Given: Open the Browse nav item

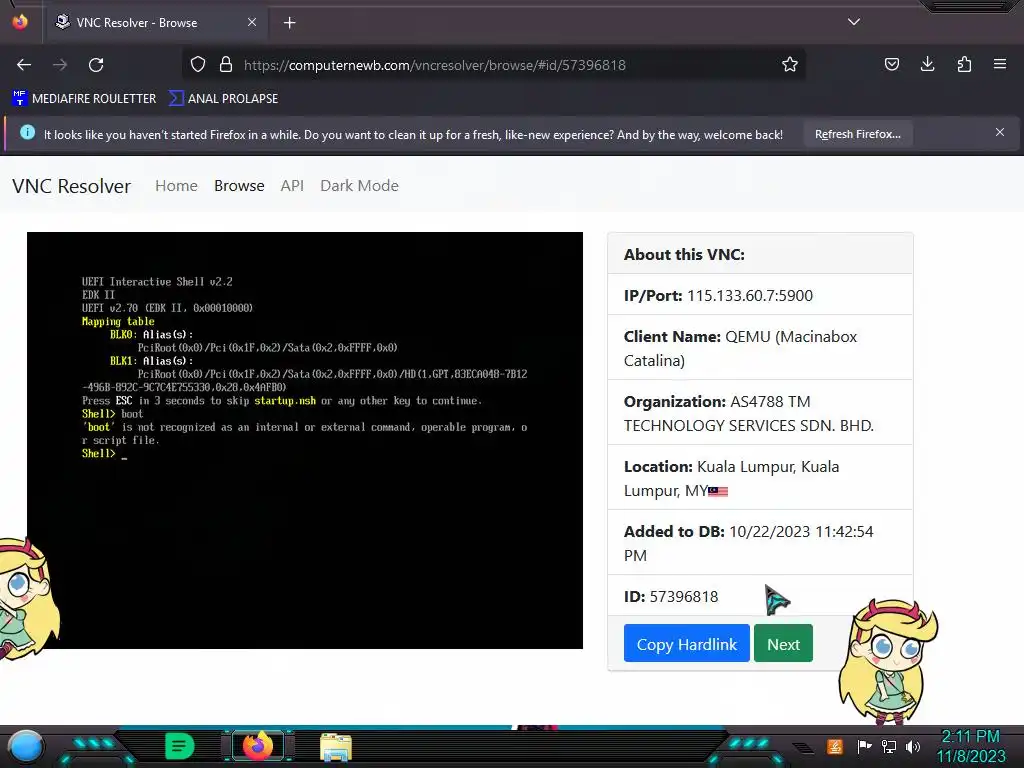Looking at the screenshot, I should [x=239, y=186].
